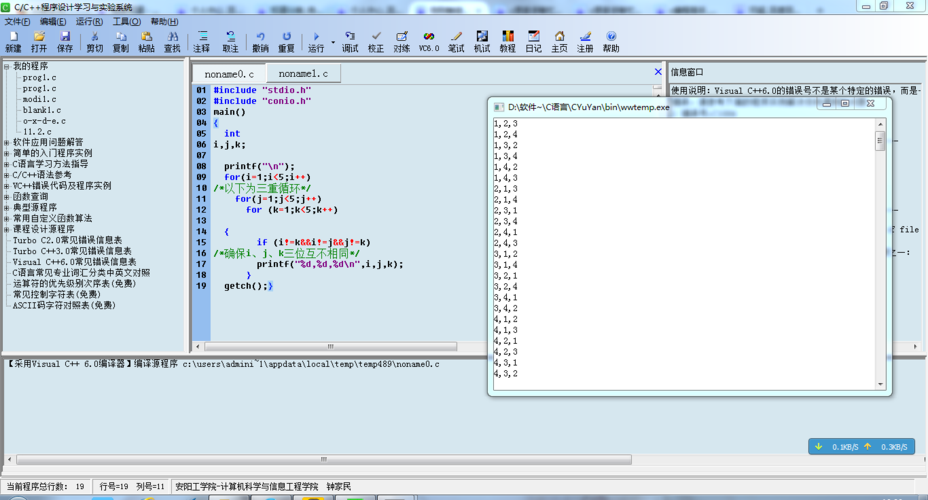Open the 笔试 written test icon

456,41
